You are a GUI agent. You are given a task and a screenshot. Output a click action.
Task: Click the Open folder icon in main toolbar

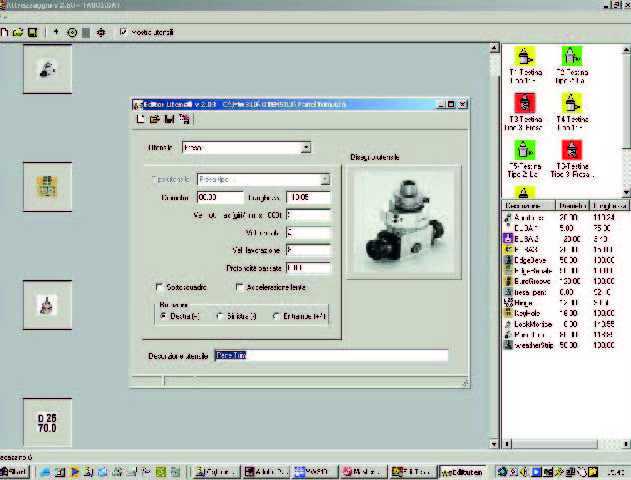[x=18, y=32]
